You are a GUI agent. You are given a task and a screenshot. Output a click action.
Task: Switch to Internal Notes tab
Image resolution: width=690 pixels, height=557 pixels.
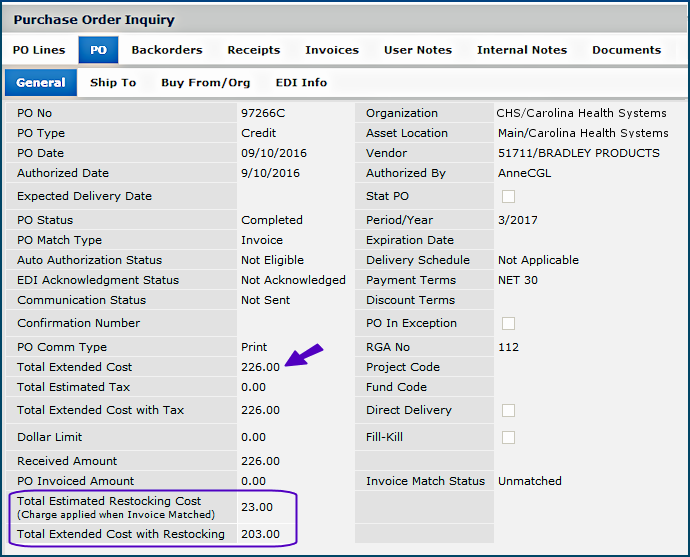click(521, 50)
